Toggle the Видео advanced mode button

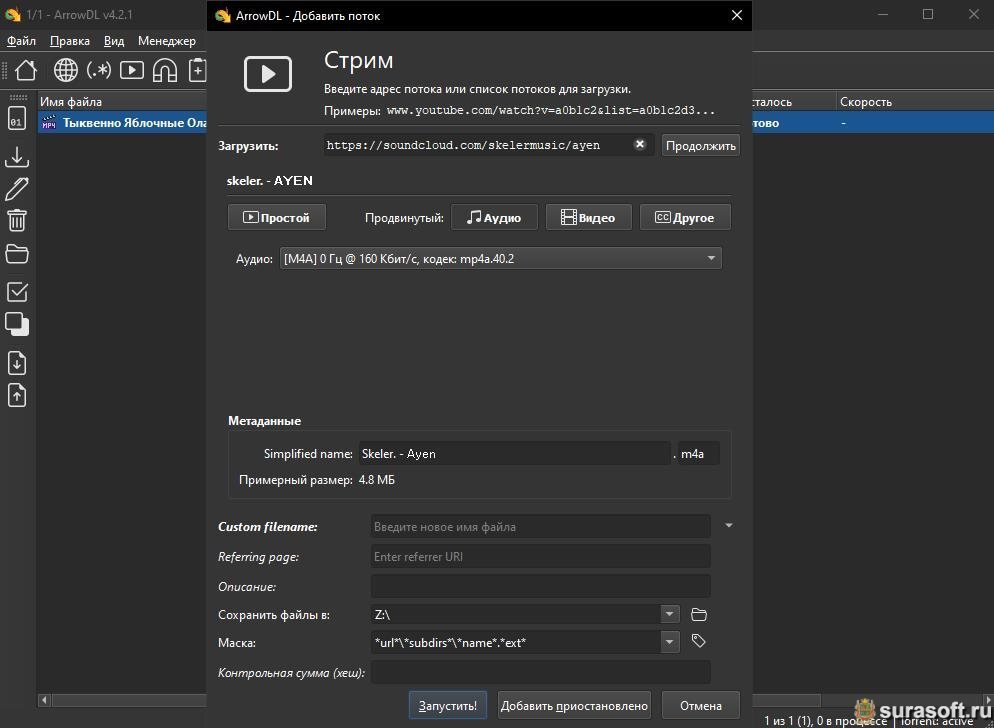click(x=588, y=217)
